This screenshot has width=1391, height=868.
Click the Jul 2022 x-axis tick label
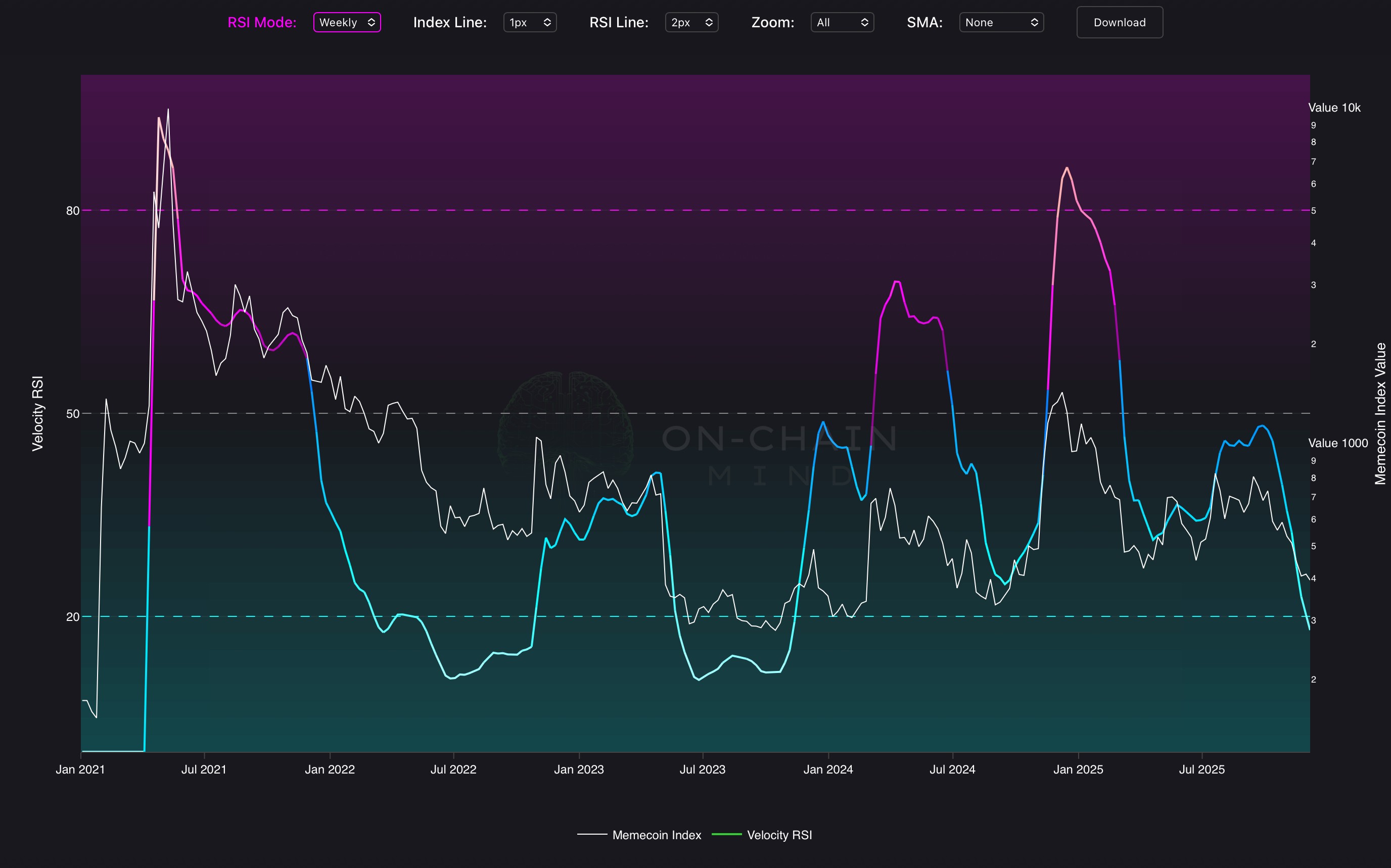click(x=453, y=769)
